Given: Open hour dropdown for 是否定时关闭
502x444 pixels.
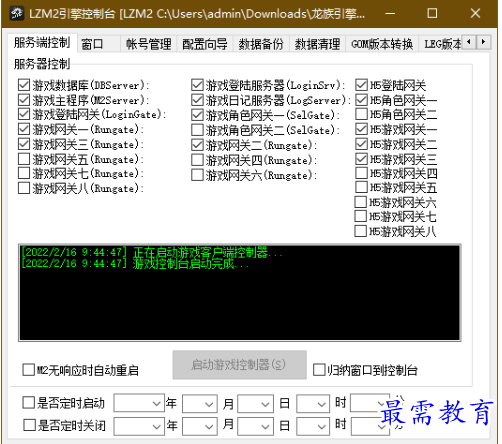Looking at the screenshot, I should tap(313, 426).
